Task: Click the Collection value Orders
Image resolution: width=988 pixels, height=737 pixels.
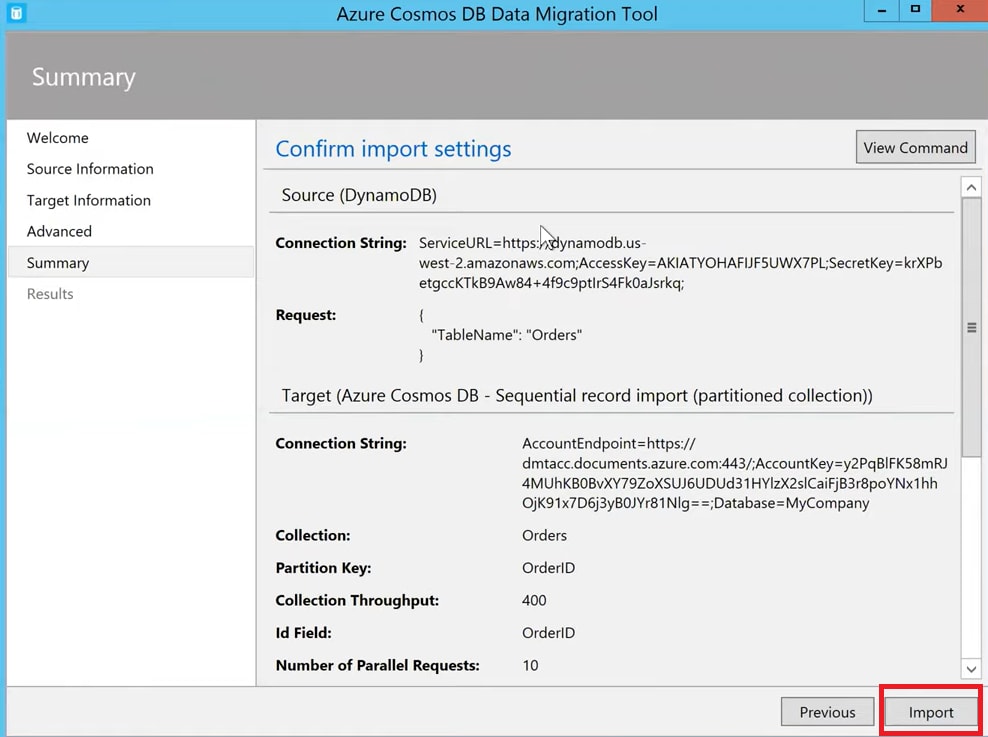Action: 544,535
